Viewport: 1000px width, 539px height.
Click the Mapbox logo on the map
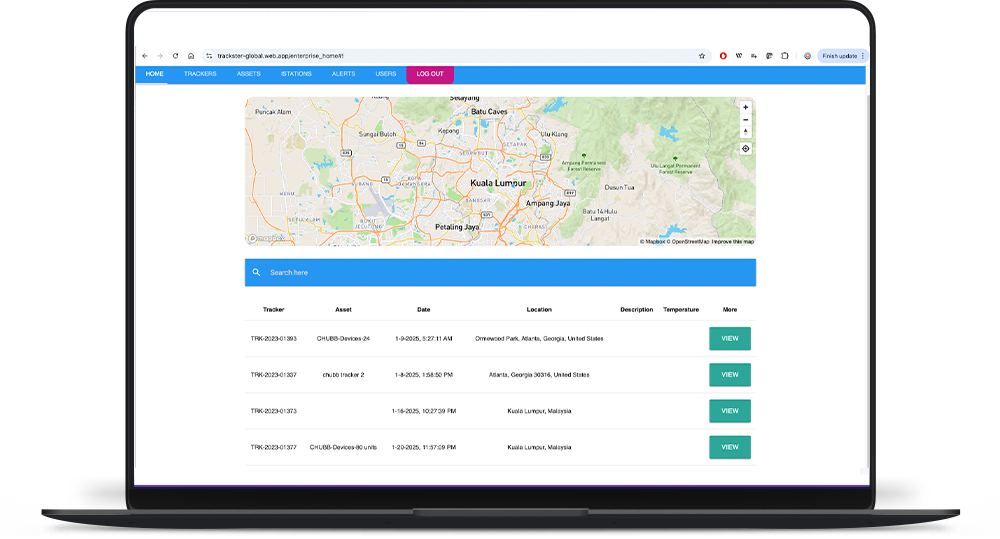point(266,239)
